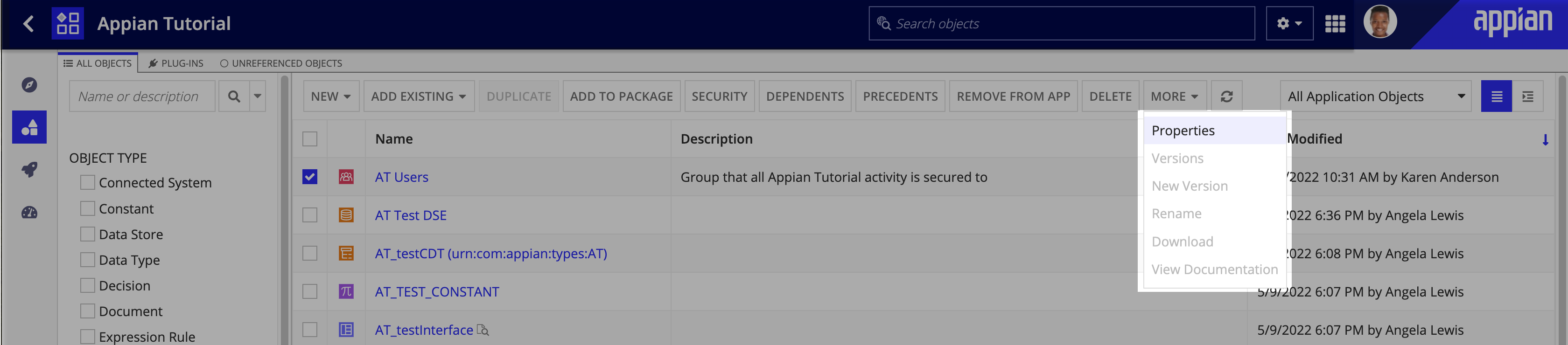This screenshot has width=1568, height=345.
Task: Click the SECURITY button
Action: pyautogui.click(x=720, y=96)
